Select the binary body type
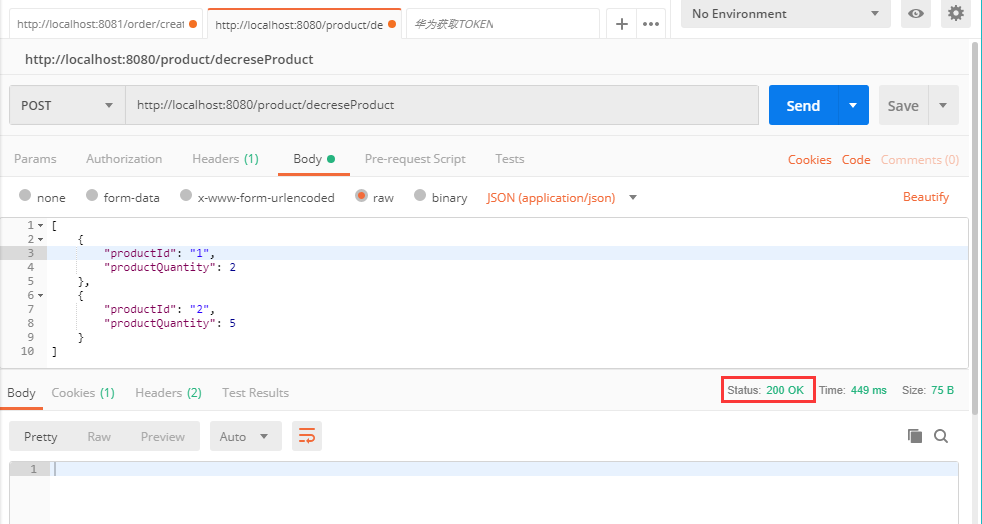982x524 pixels. (x=420, y=195)
